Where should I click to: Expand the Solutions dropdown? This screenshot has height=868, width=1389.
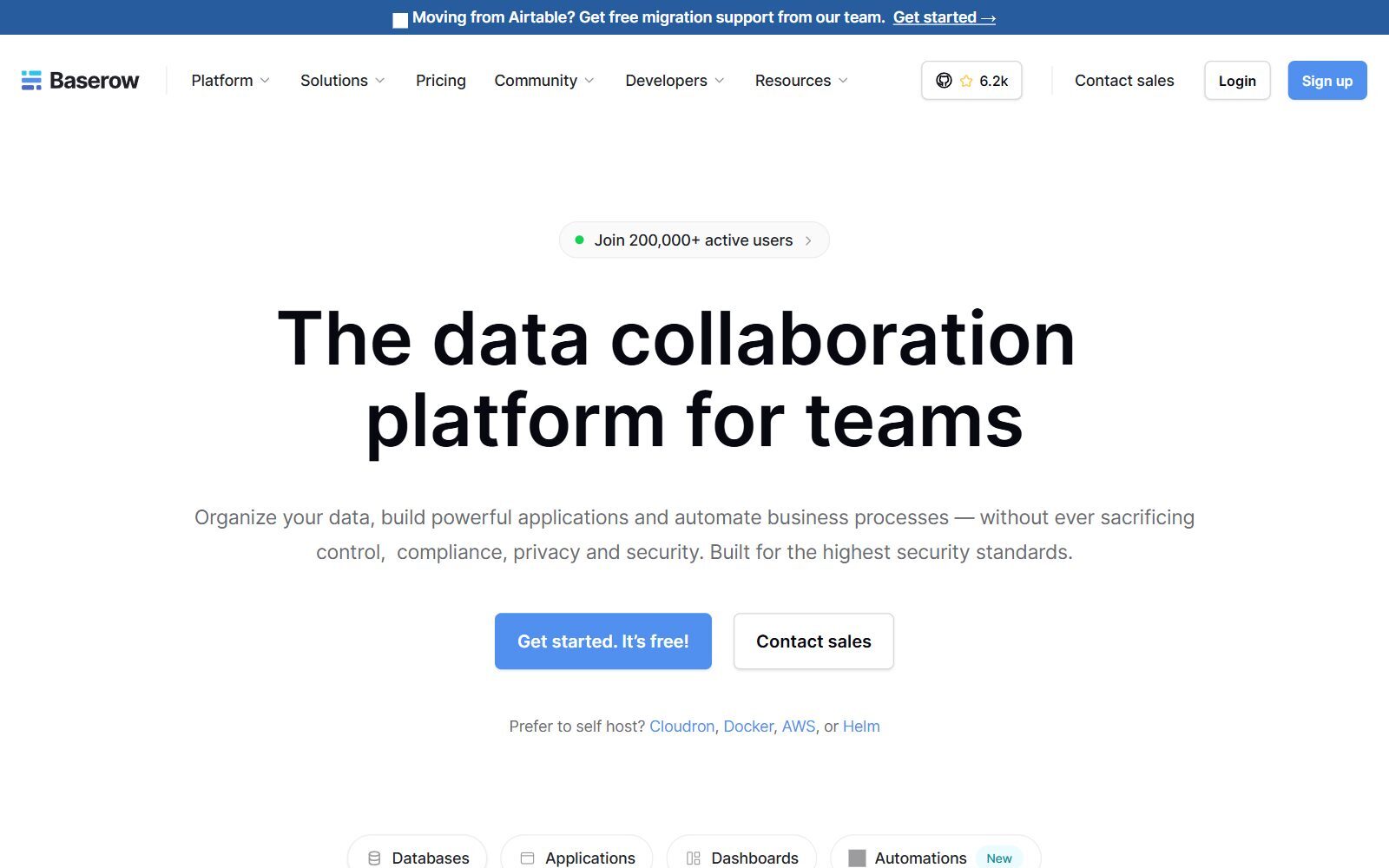[x=342, y=81]
